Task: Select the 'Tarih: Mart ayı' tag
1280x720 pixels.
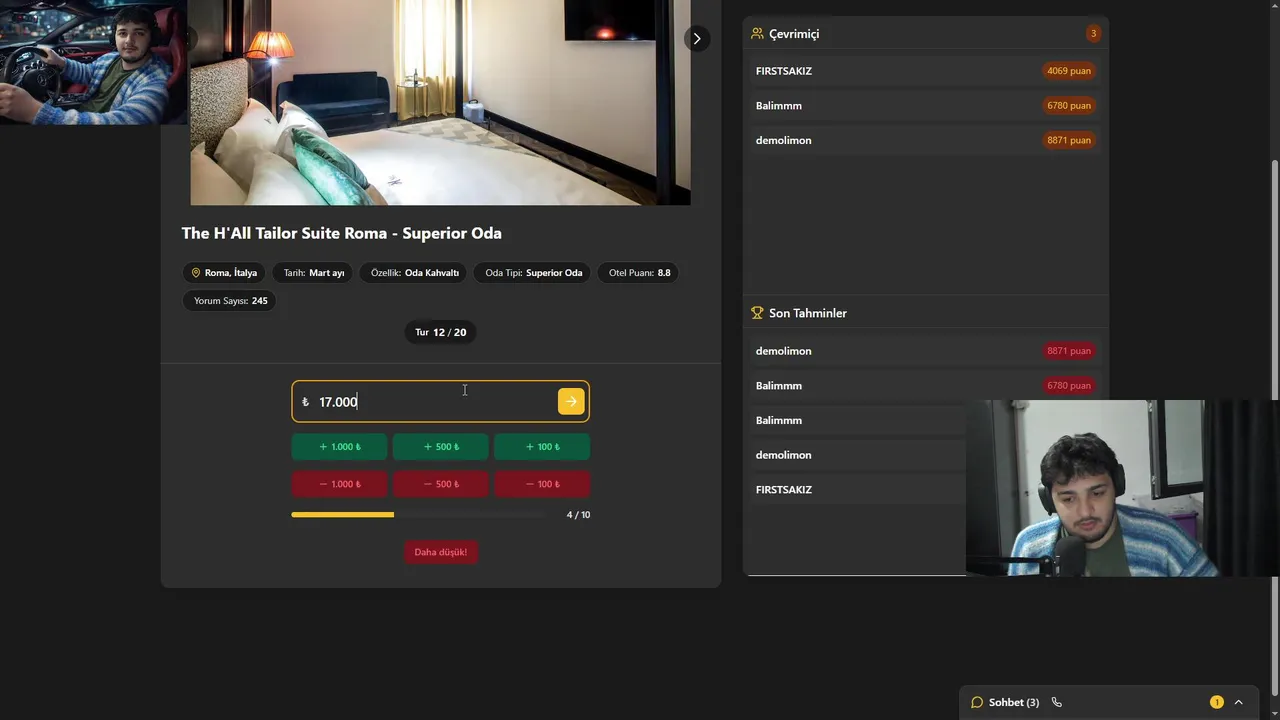Action: tap(314, 272)
